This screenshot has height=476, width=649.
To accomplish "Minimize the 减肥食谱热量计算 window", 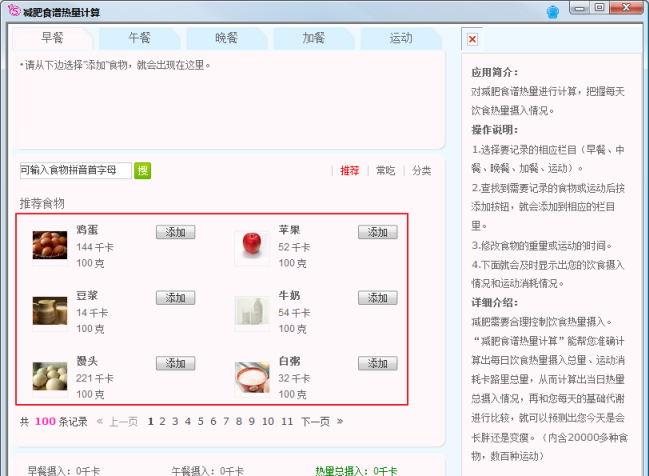I will [x=579, y=8].
